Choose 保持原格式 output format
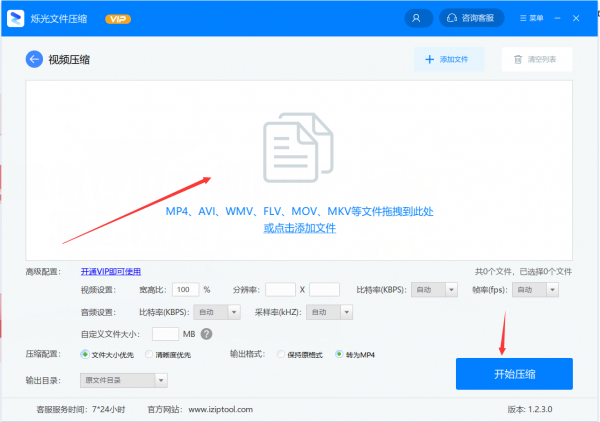Viewport: 600px width, 422px height. click(x=281, y=354)
